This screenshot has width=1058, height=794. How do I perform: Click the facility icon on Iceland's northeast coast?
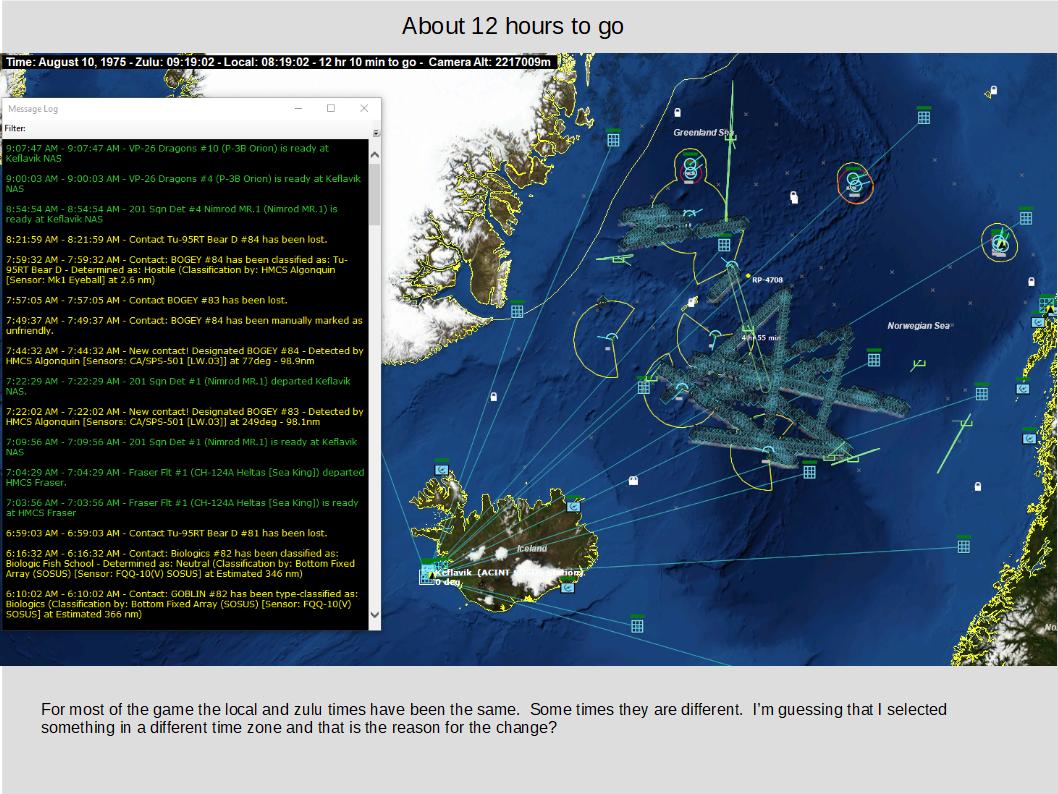tap(574, 505)
